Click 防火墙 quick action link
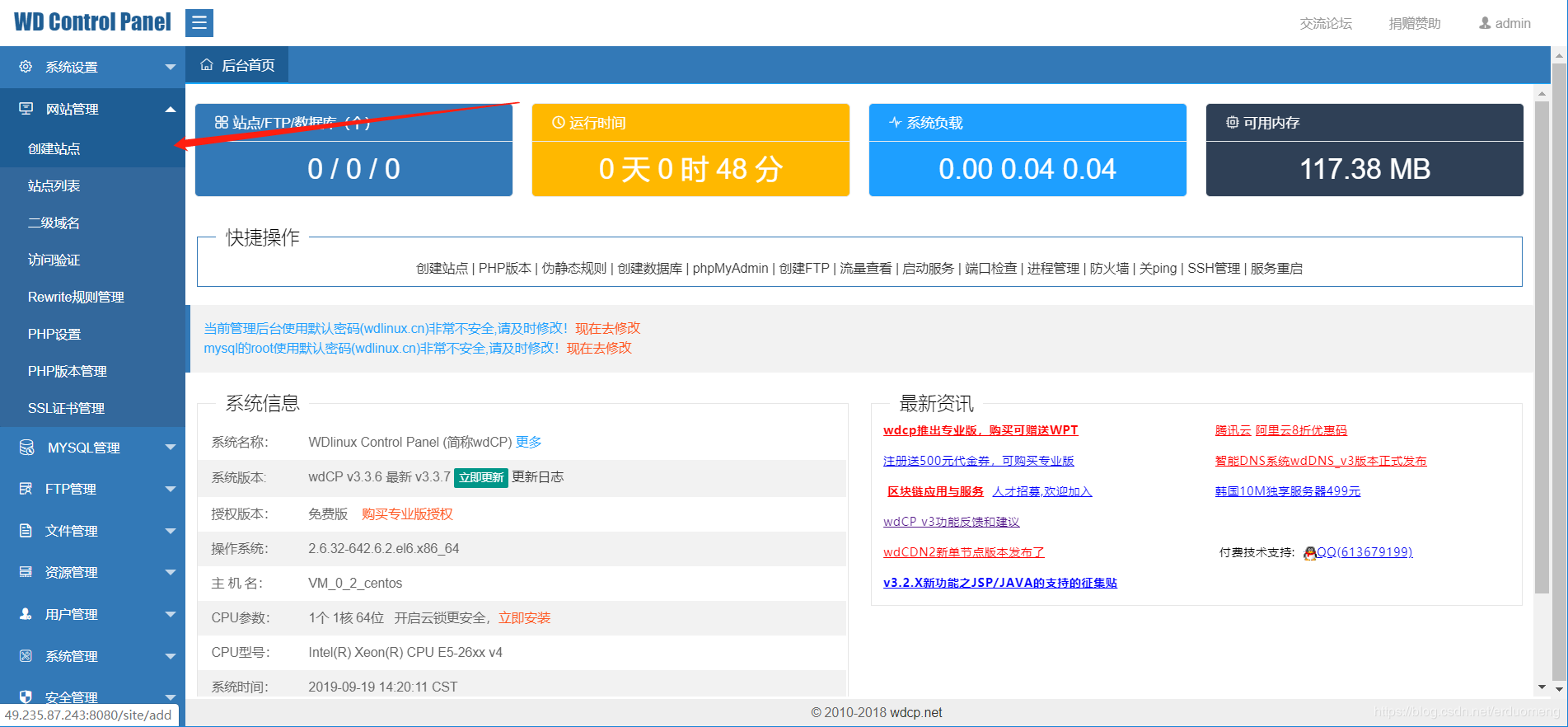Viewport: 1568px width, 727px height. [1109, 268]
